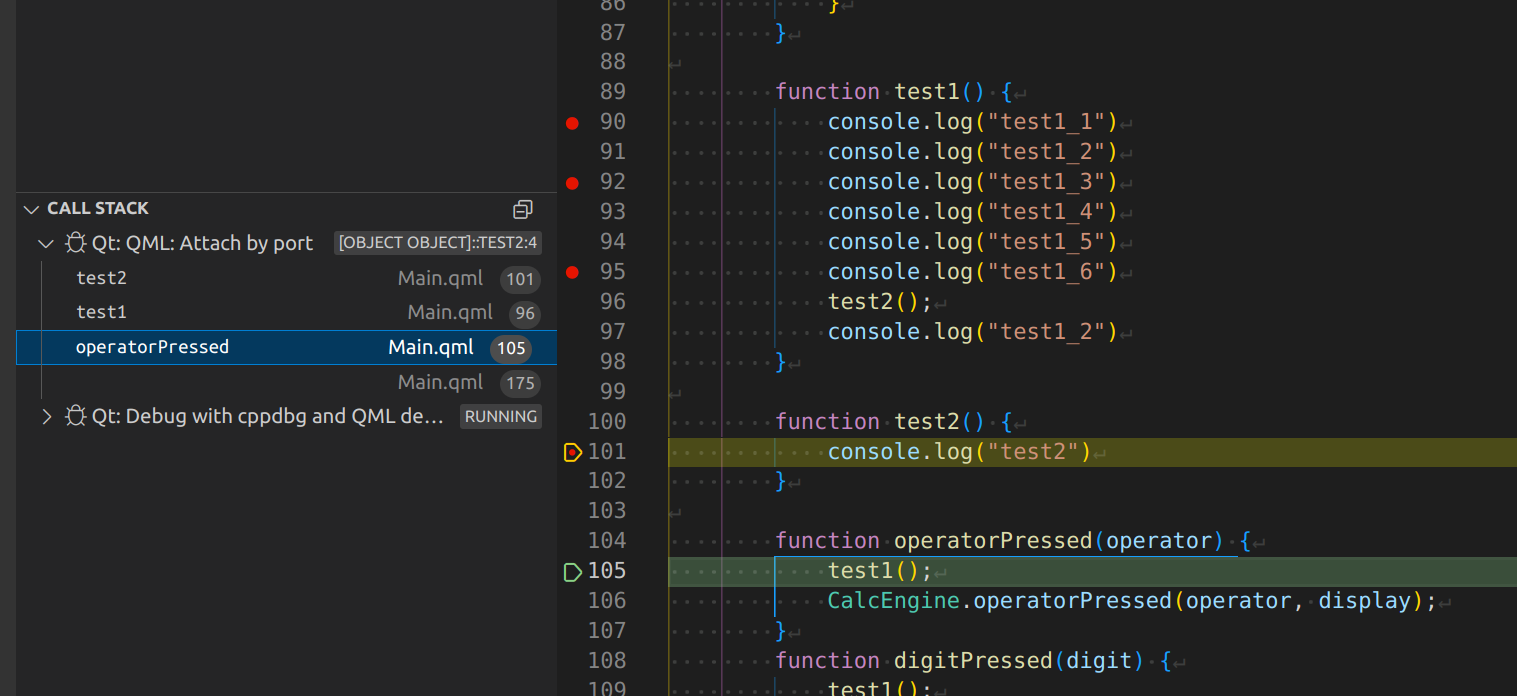Toggle off the breakpoint on line 90
Image resolution: width=1517 pixels, height=696 pixels.
pos(572,123)
